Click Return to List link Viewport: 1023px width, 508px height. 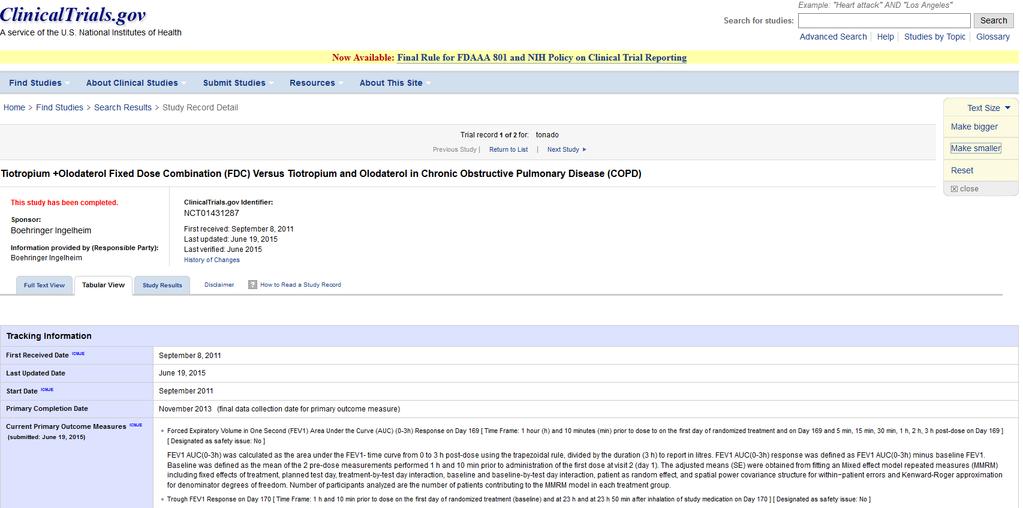pyautogui.click(x=508, y=150)
